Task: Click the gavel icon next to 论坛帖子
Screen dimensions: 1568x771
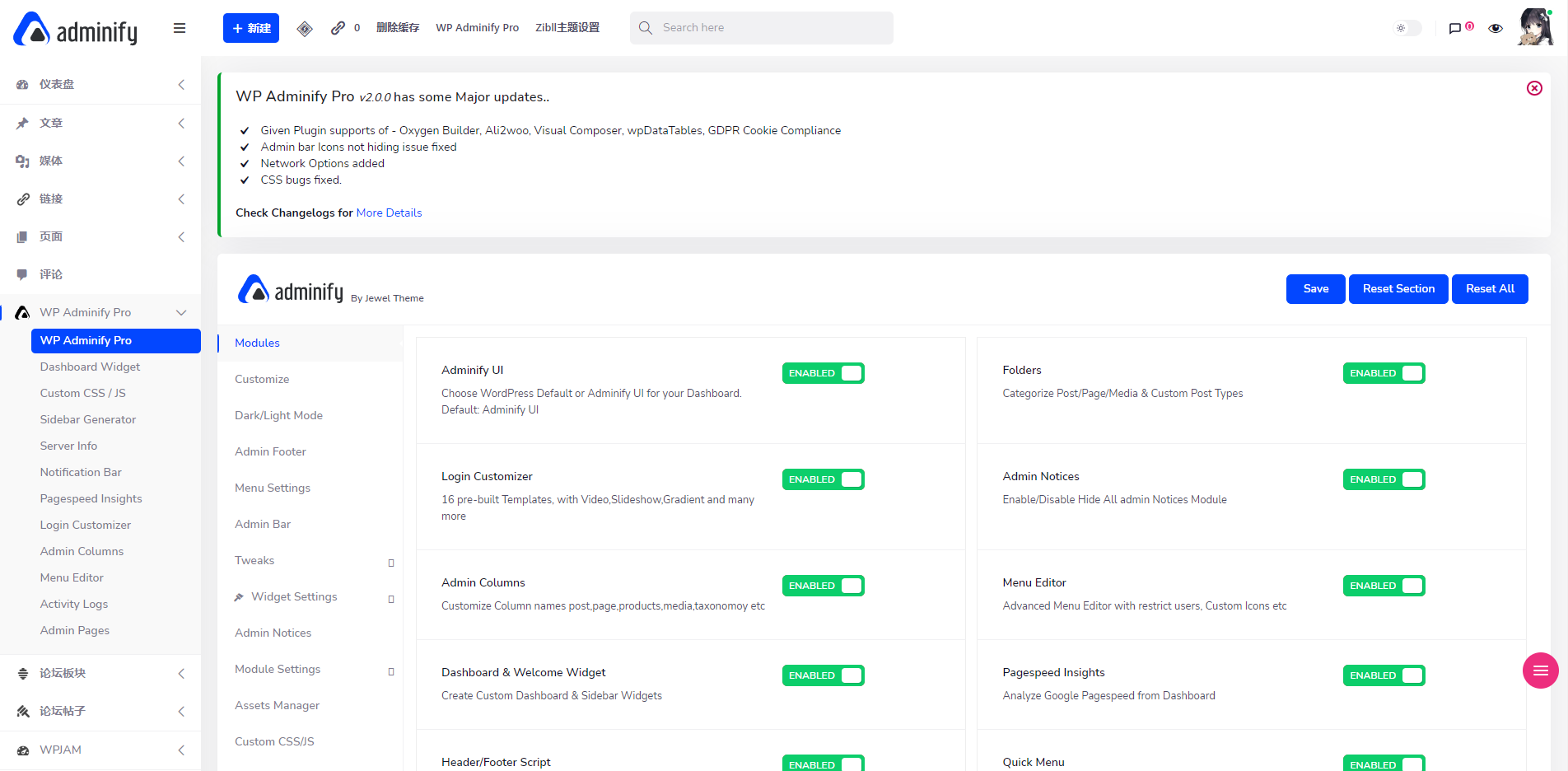Action: [23, 711]
